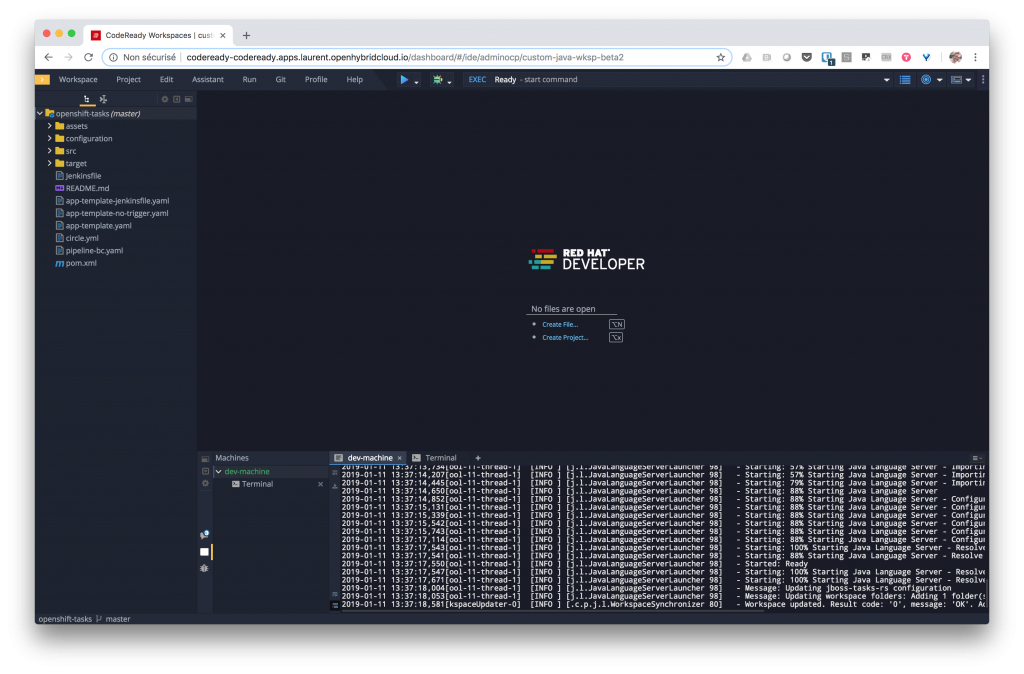Click the Create Project... link
Screen dimensions: 1024x674
(565, 337)
